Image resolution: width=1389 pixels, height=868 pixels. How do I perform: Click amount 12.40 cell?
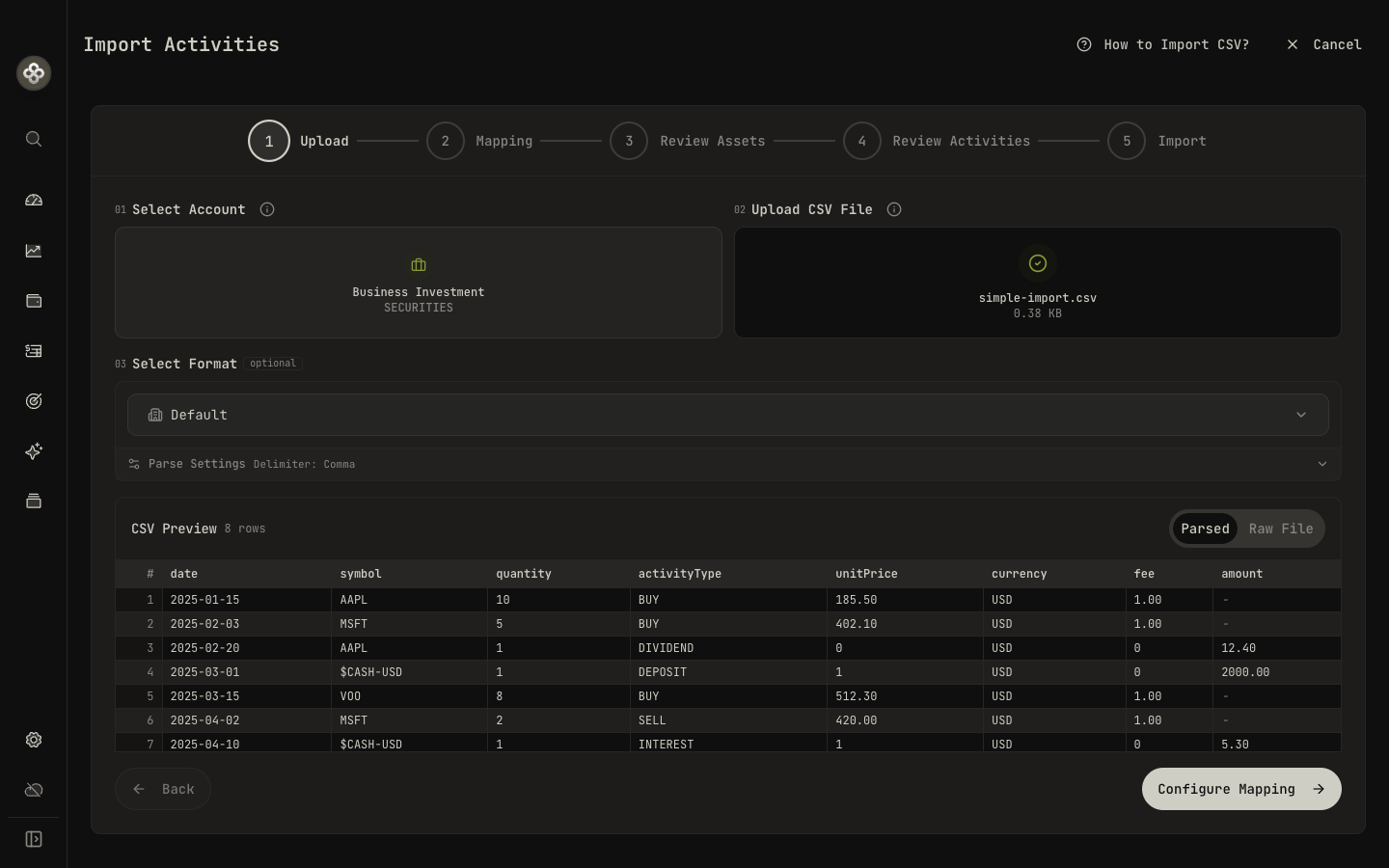pyautogui.click(x=1277, y=648)
